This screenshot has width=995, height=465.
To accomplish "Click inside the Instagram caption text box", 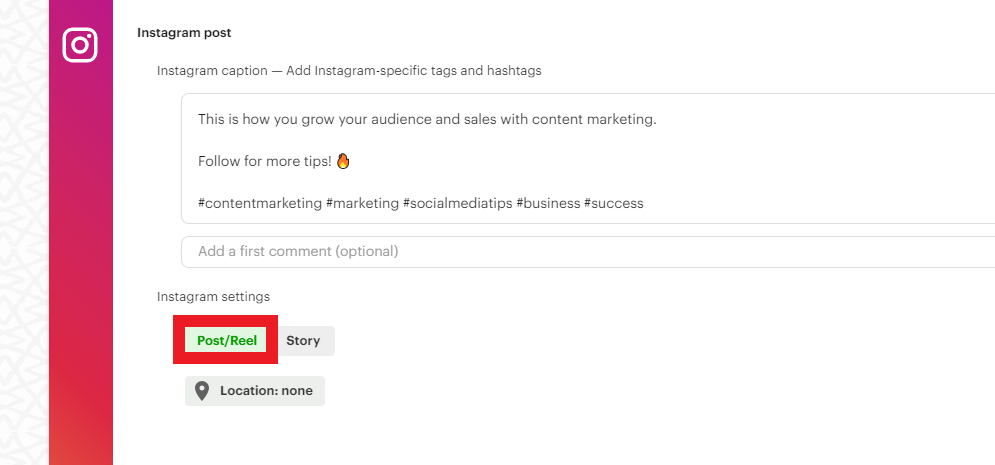I will click(588, 159).
